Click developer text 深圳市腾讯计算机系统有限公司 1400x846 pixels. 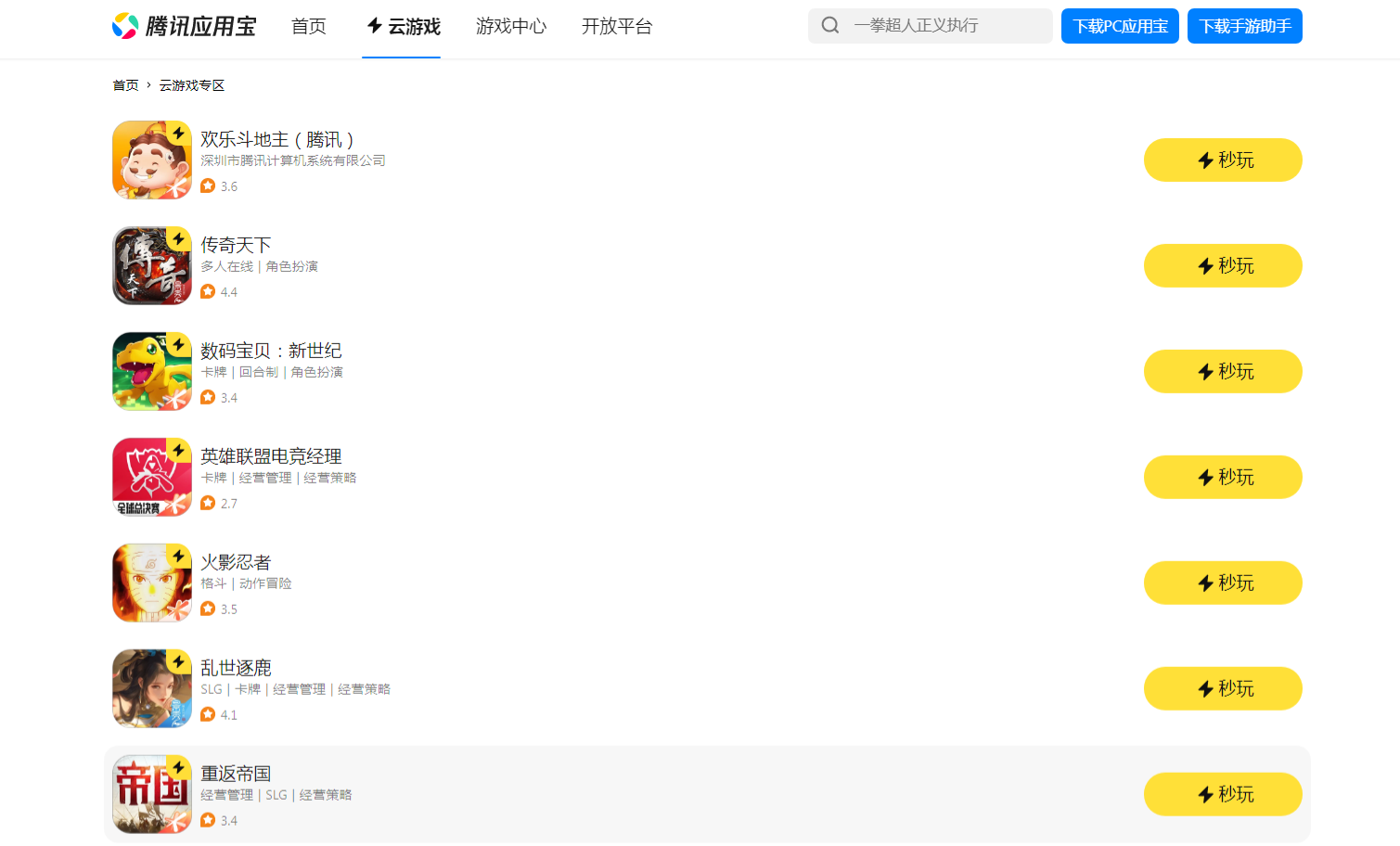(293, 160)
